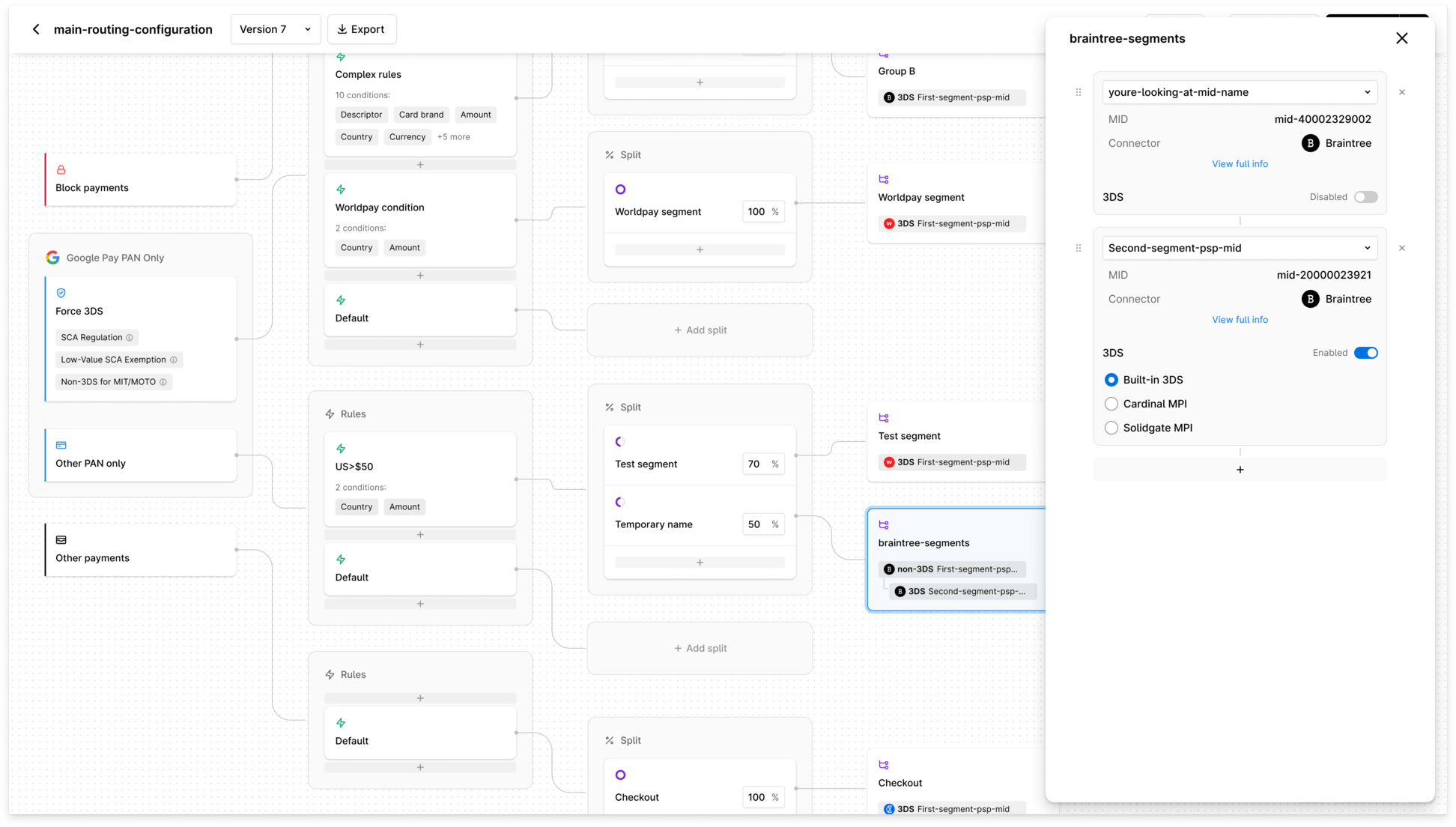Click the drag handle beside youre-looking-at-mid-name
Image resolution: width=1456 pixels, height=827 pixels.
click(x=1079, y=92)
